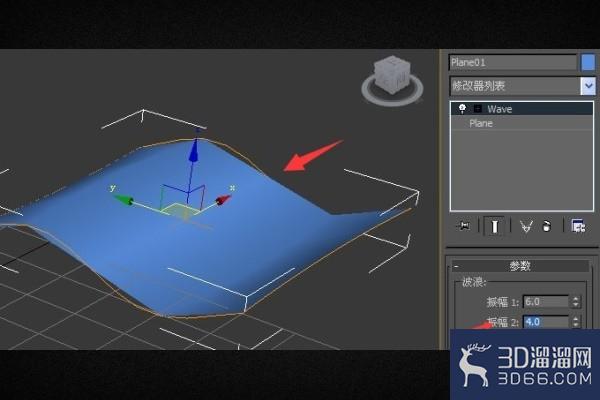Click the green Y-axis gizmo arrow
The height and width of the screenshot is (400, 600).
tap(124, 199)
